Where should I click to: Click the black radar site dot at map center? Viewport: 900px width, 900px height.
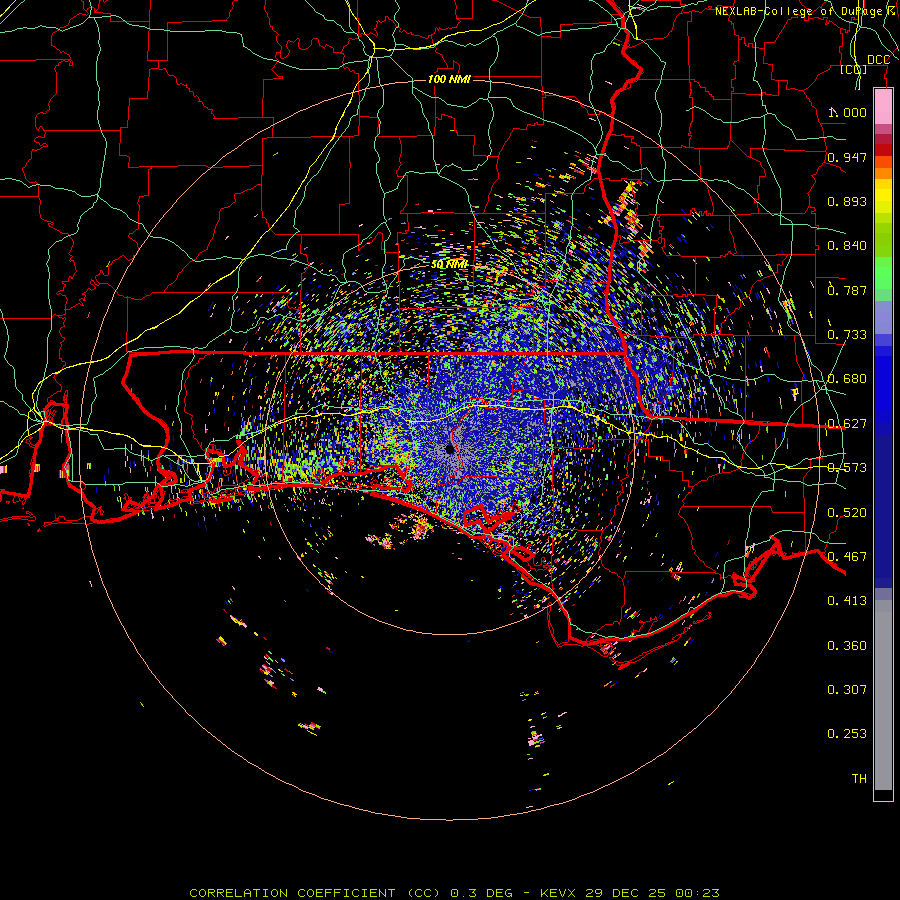(449, 449)
